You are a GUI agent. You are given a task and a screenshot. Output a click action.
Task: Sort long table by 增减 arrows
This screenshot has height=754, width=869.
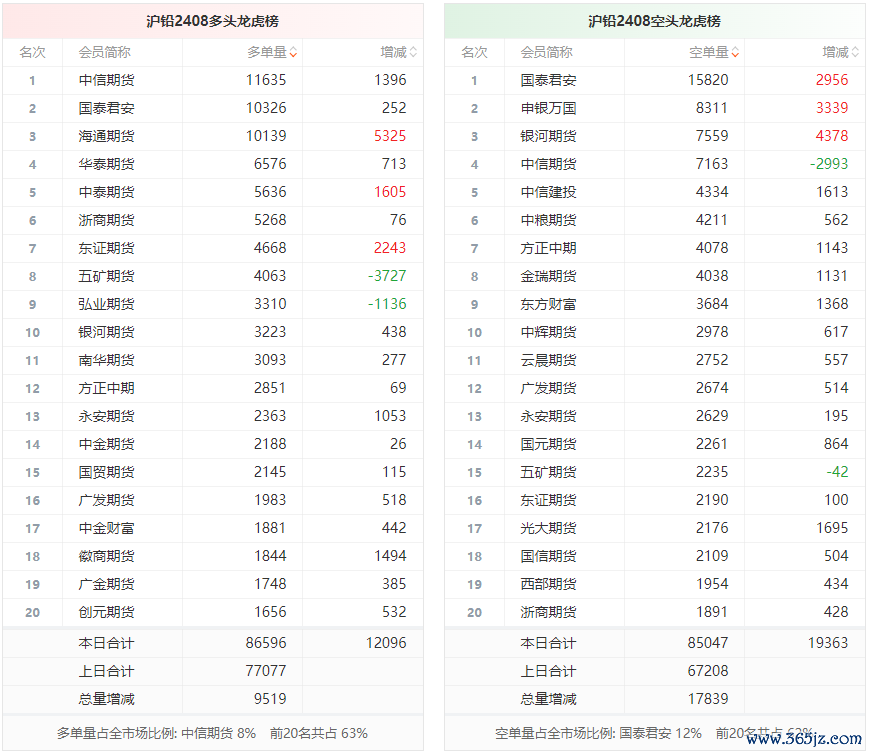tap(413, 53)
